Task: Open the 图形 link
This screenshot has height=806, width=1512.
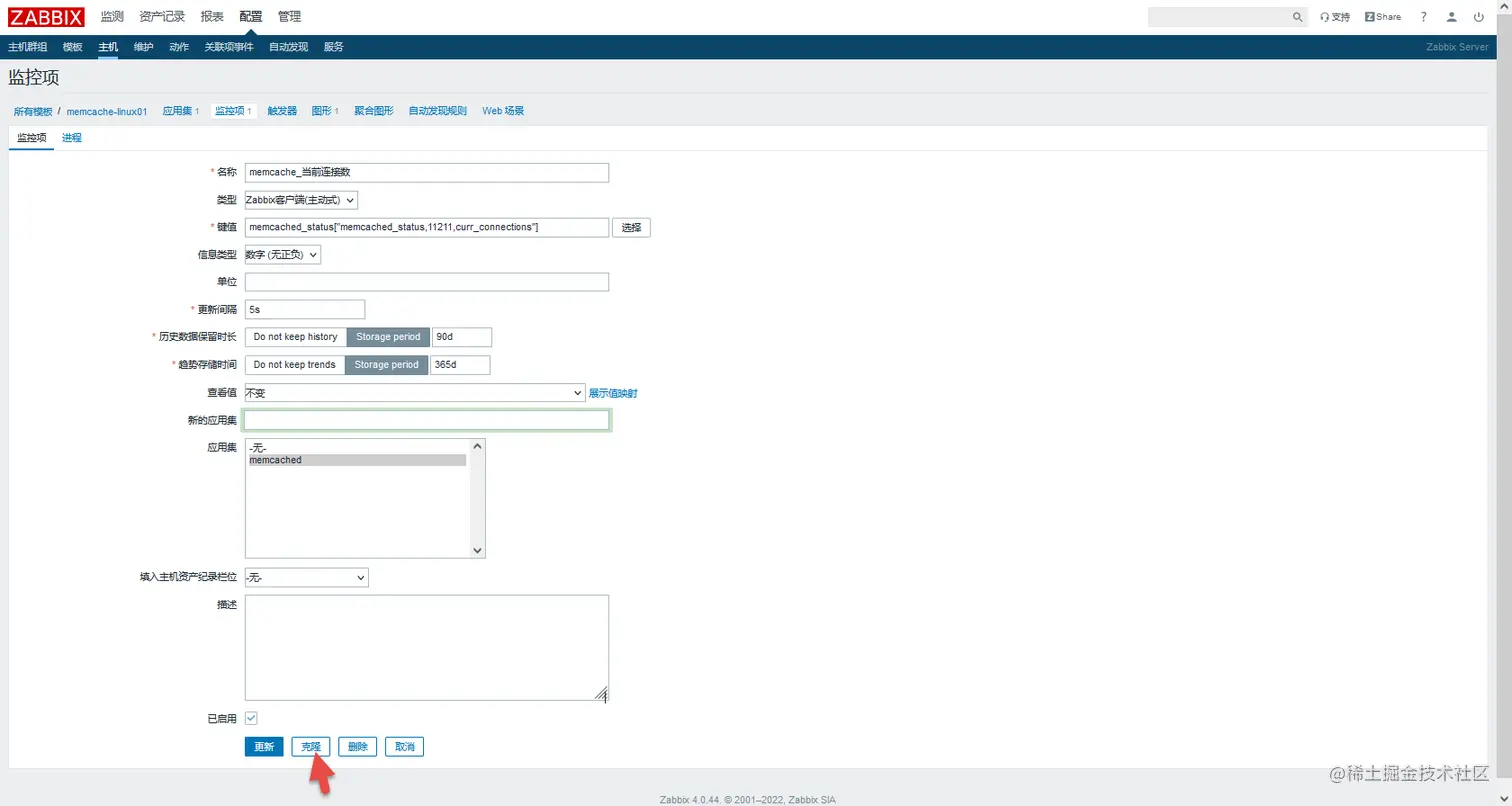Action: pyautogui.click(x=321, y=111)
